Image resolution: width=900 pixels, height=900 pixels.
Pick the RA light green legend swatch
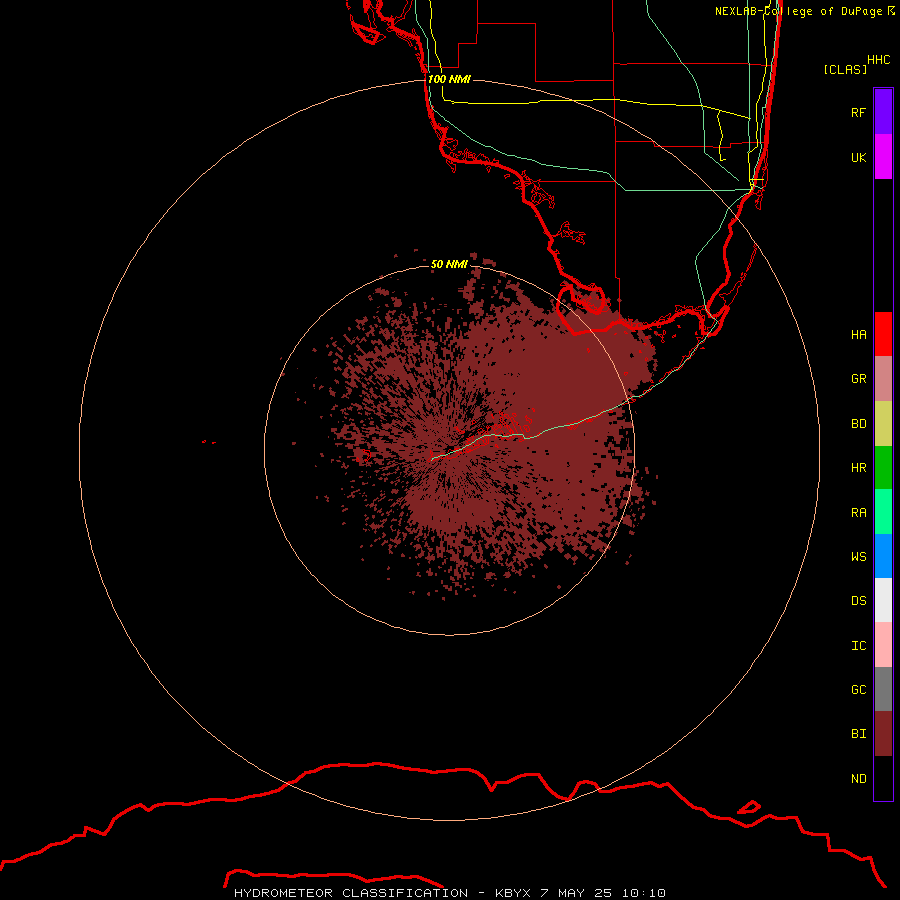click(x=883, y=512)
